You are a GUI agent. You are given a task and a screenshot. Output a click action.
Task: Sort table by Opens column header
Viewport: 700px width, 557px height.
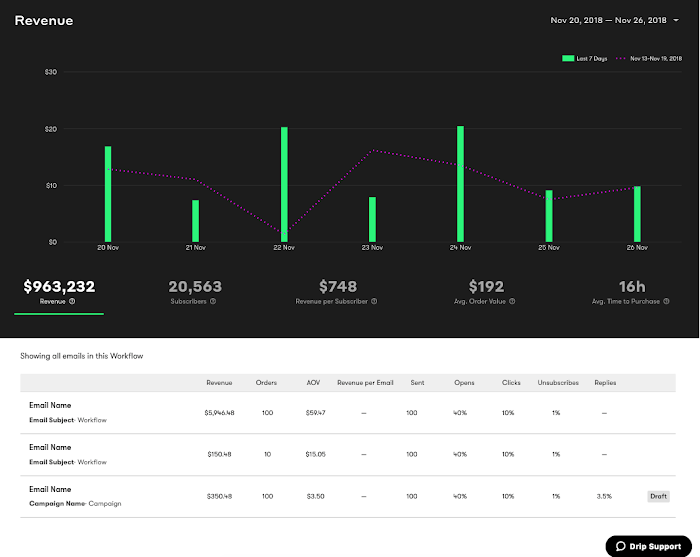(x=464, y=383)
